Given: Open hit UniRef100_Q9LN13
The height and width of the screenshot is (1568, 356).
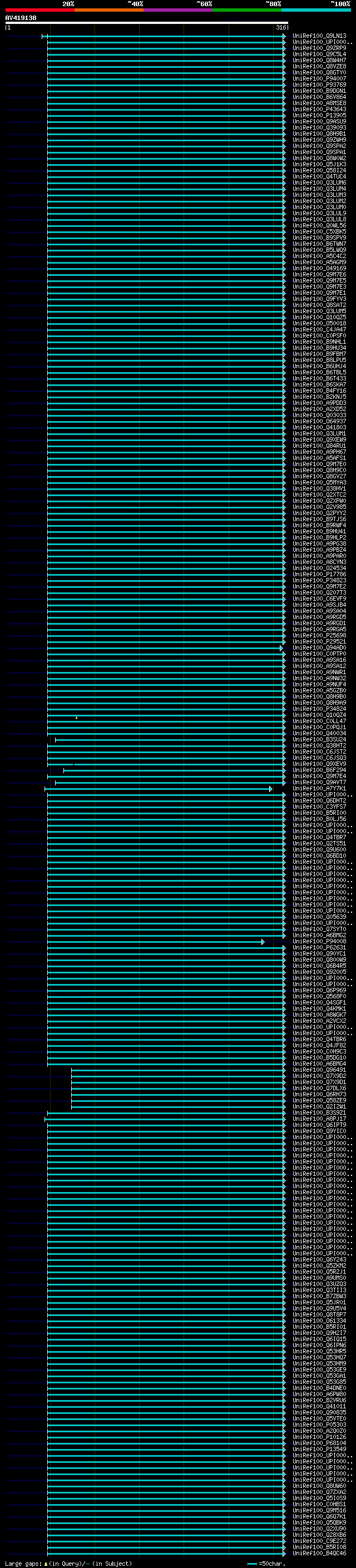Looking at the screenshot, I should point(319,36).
